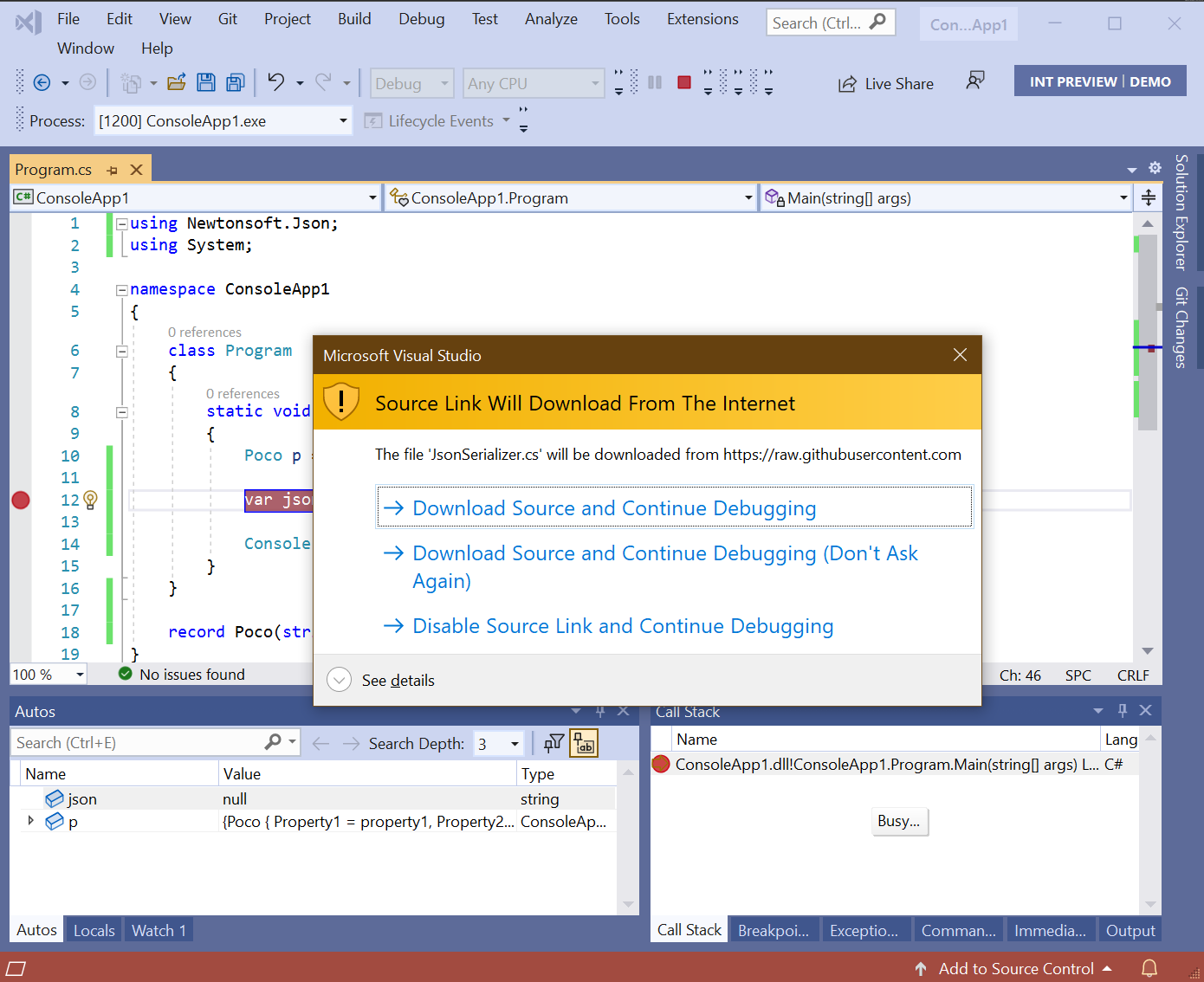
Task: Open the Any CPU platform dropdown
Action: pyautogui.click(x=534, y=83)
